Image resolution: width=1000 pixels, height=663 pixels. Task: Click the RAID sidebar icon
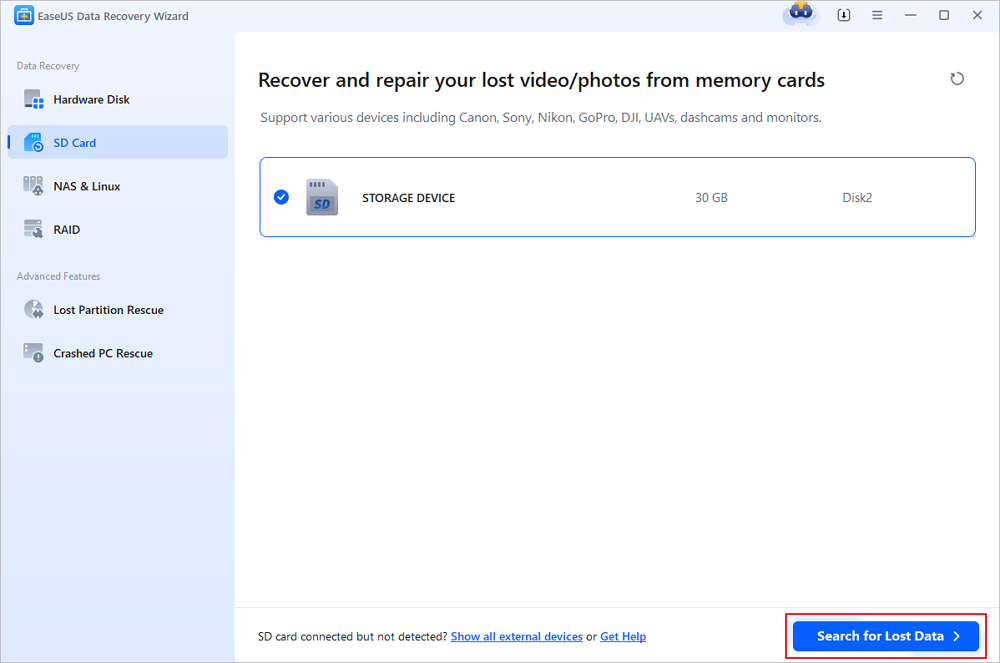(x=33, y=230)
